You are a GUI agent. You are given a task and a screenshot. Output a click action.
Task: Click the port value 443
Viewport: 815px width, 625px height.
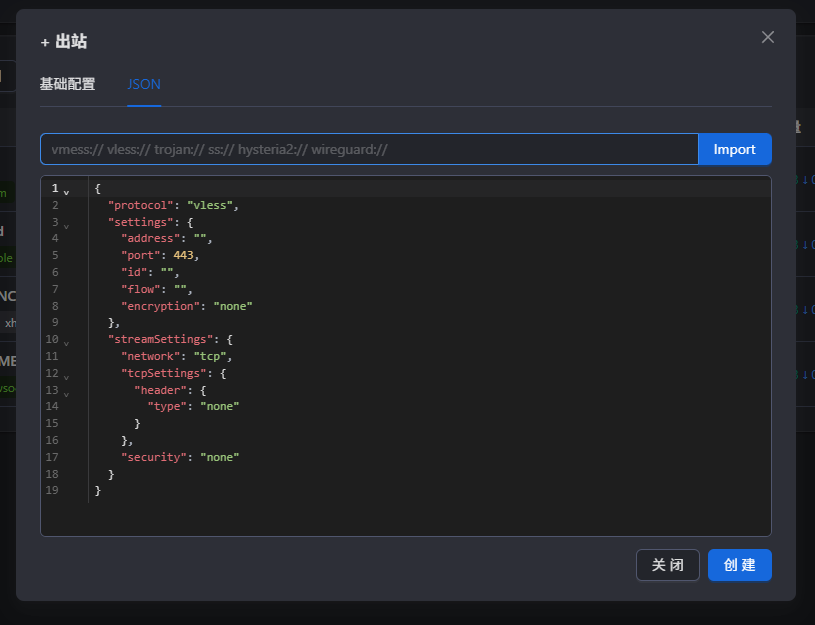[x=183, y=255]
